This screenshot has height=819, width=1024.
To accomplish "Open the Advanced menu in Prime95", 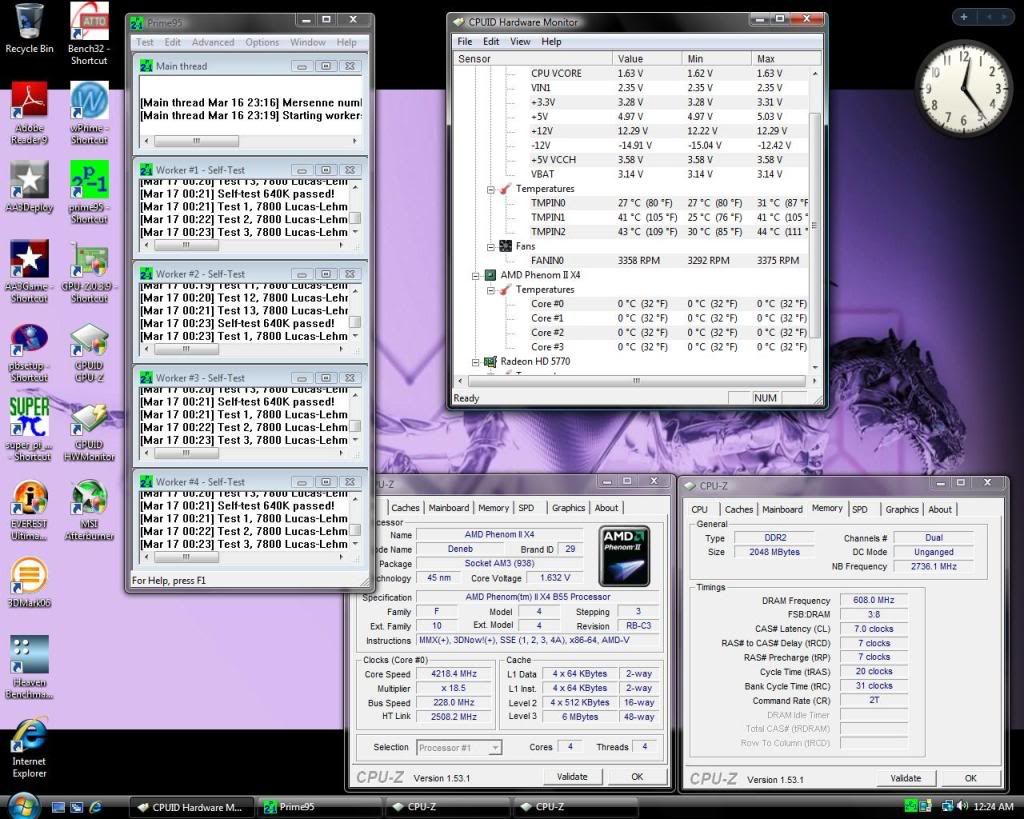I will [213, 42].
